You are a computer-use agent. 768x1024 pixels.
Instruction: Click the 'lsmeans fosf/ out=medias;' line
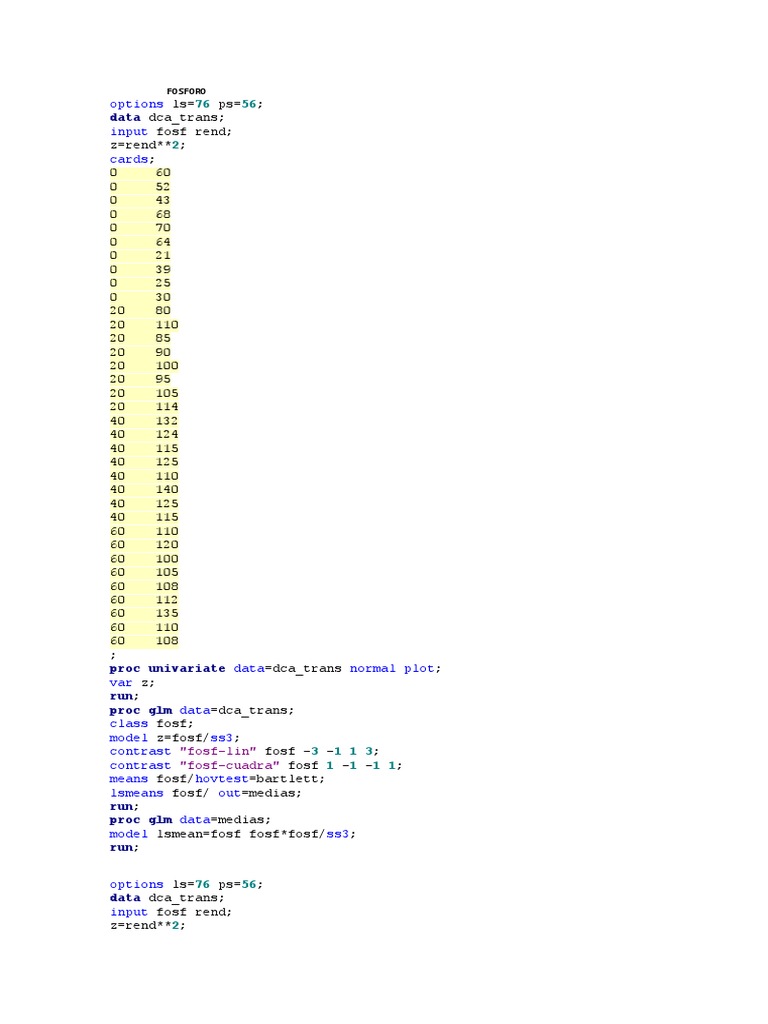[x=206, y=793]
